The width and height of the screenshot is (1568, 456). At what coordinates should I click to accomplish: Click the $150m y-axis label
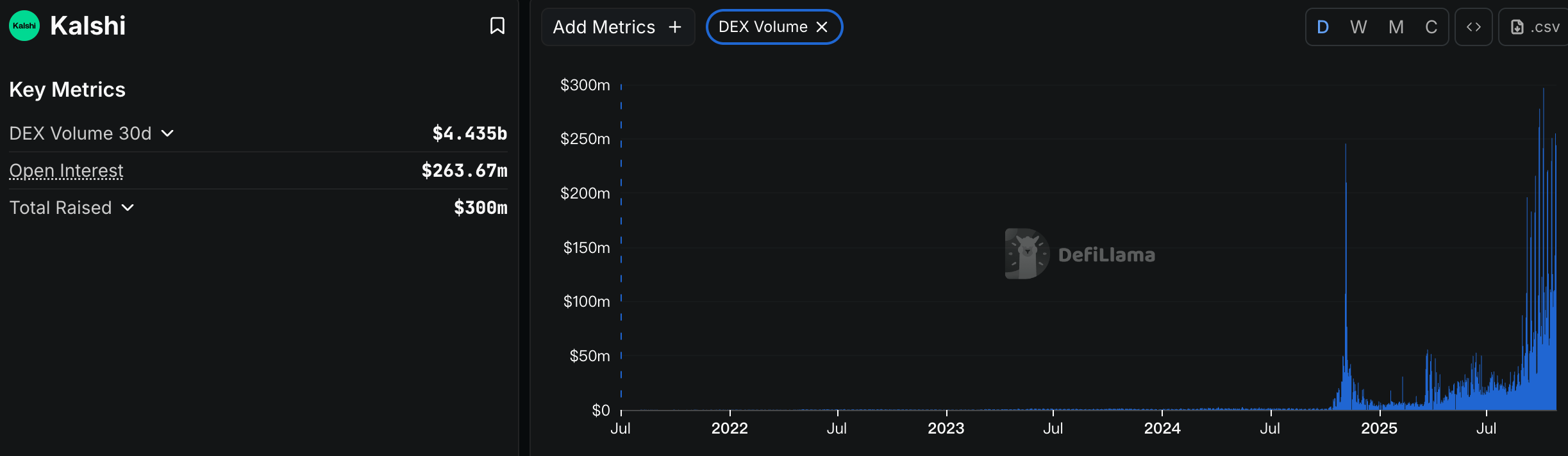click(587, 247)
